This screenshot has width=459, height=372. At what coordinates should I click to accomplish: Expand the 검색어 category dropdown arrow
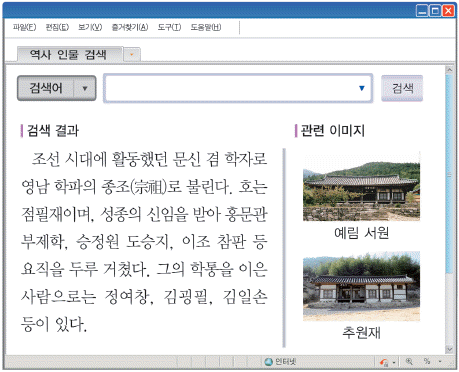tap(85, 88)
